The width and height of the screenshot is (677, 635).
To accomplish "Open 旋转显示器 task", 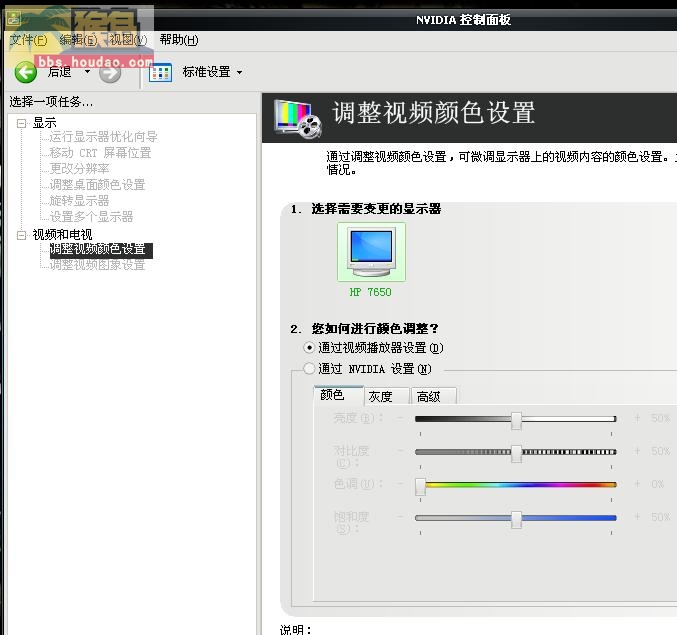I will [79, 201].
